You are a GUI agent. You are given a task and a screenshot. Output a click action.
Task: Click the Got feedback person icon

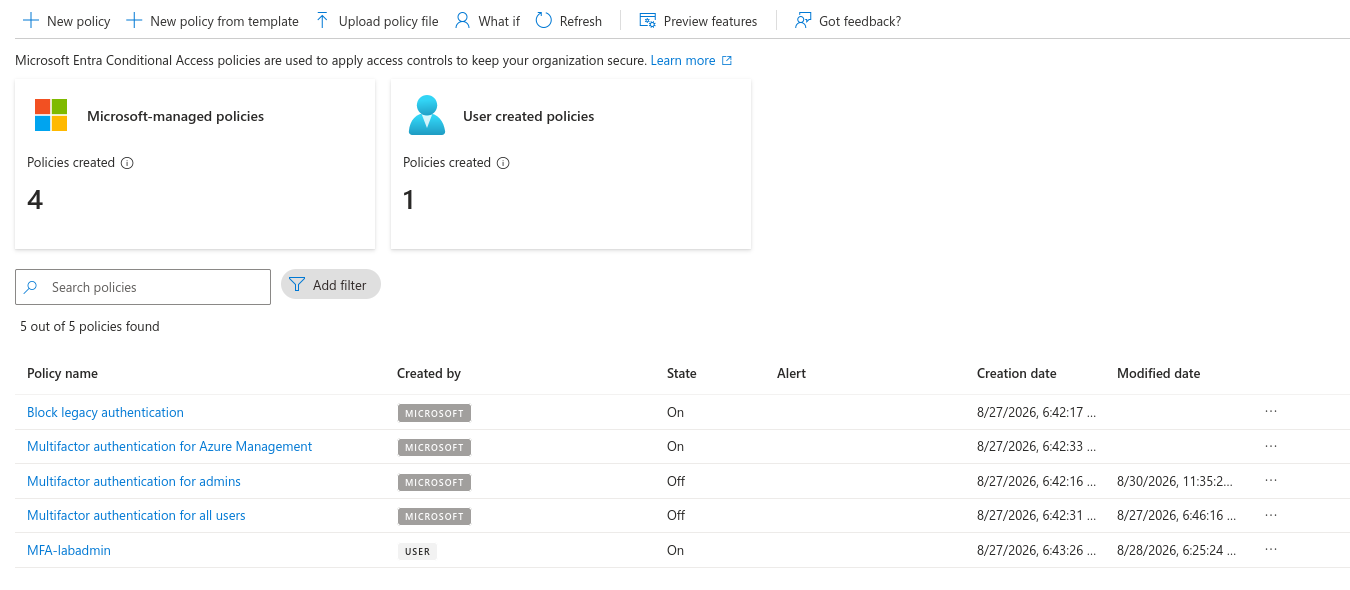[803, 21]
